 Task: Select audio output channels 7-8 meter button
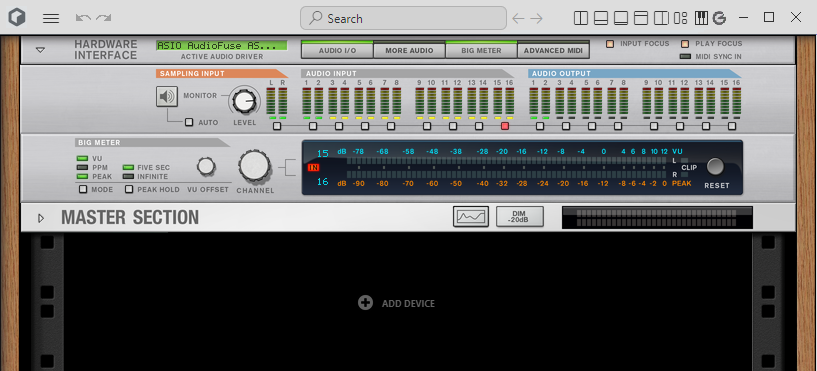(x=618, y=126)
